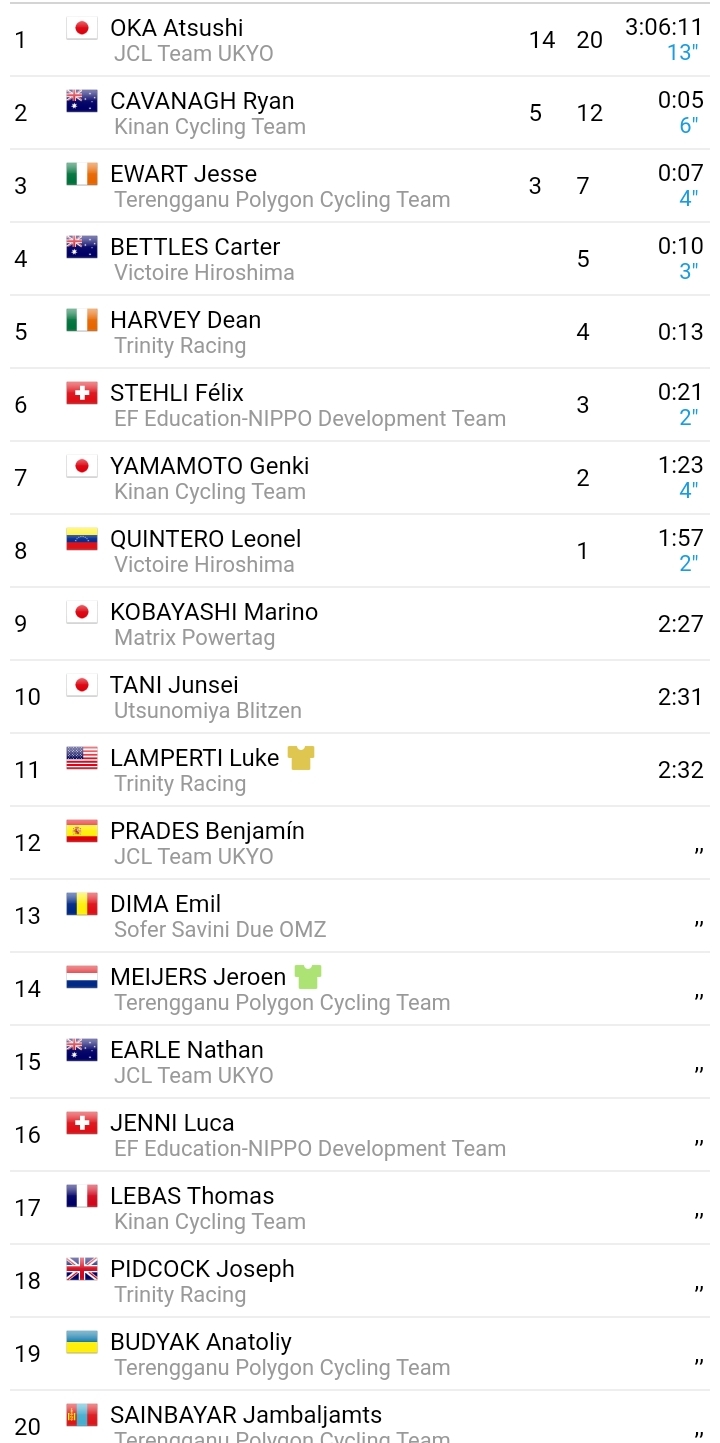
Task: Click the United States flag beside Lamperti Luke
Action: [x=82, y=758]
